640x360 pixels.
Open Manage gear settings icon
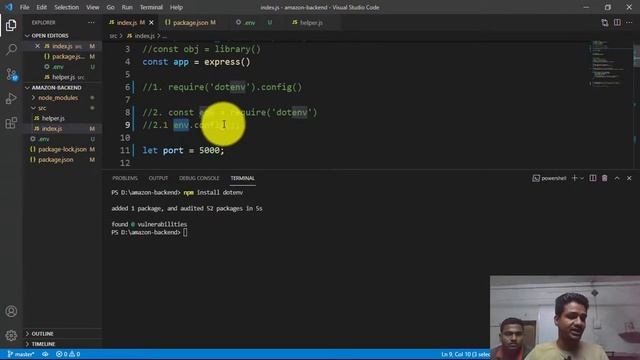[x=11, y=336]
